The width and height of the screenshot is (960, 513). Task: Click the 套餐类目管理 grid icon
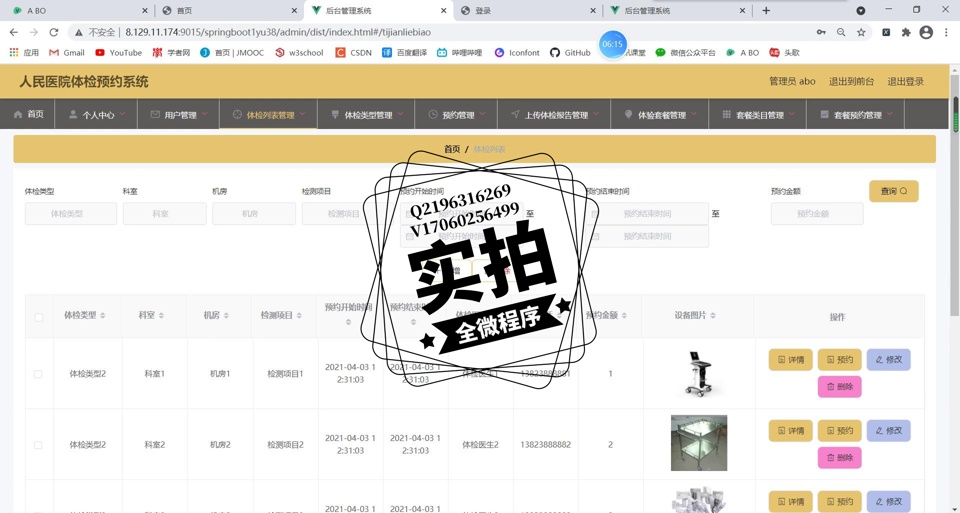coord(726,115)
